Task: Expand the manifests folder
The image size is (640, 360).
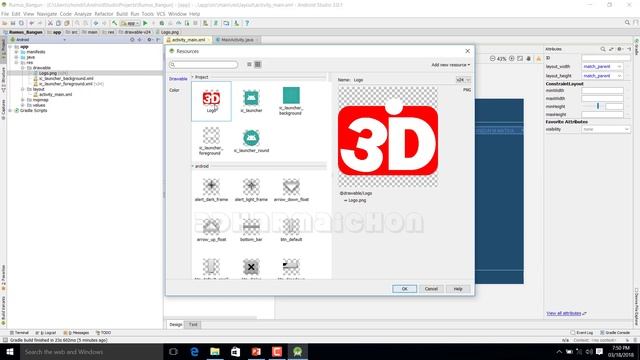Action: (x=16, y=52)
